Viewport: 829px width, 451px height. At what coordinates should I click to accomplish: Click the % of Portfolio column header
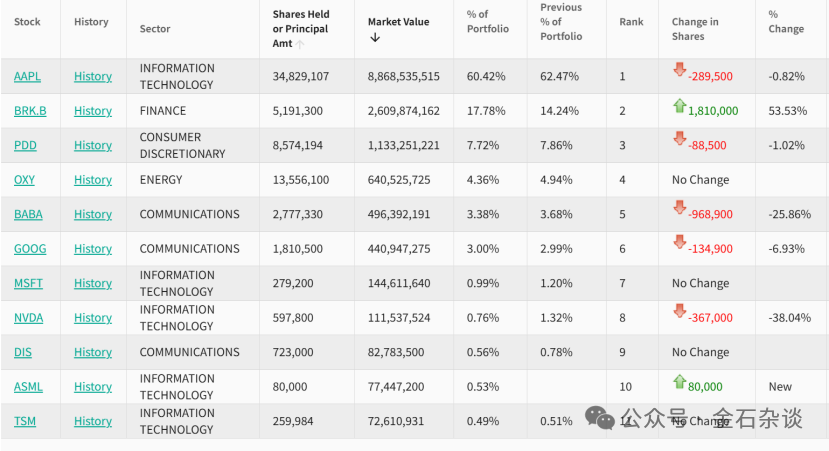487,21
